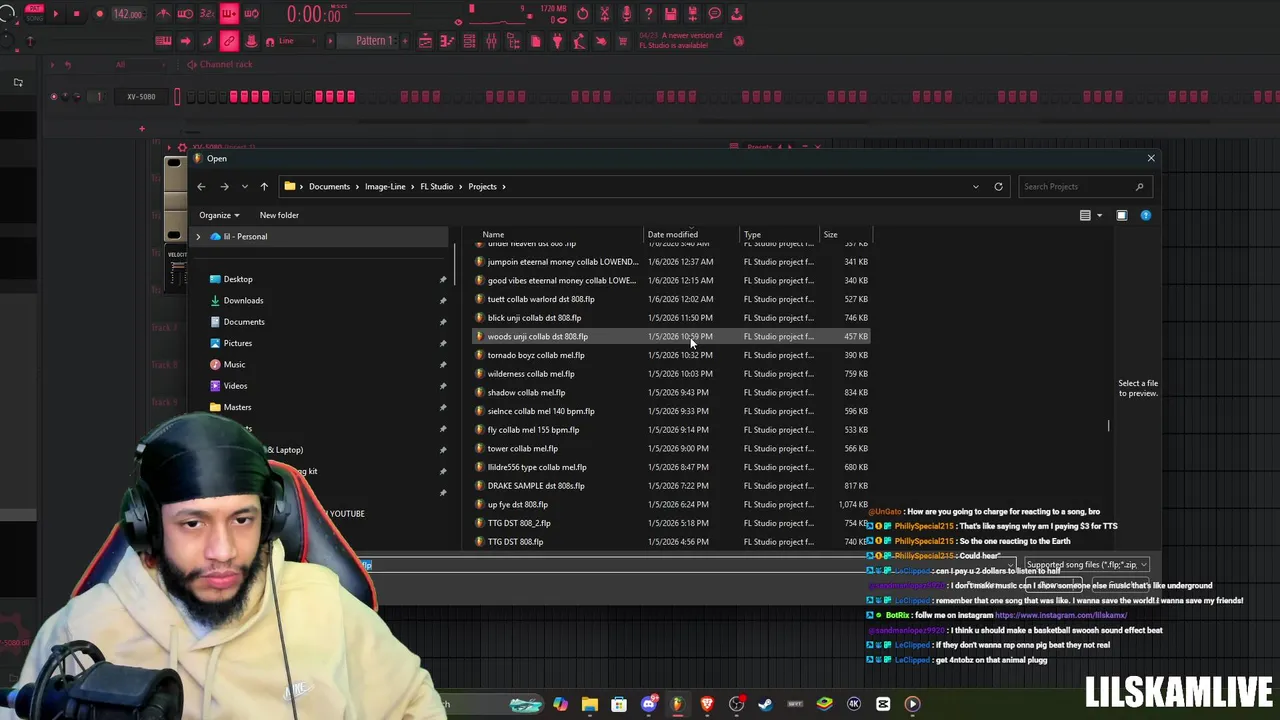Toggle the countdown before recording button
This screenshot has width=1280, height=720.
tap(207, 14)
